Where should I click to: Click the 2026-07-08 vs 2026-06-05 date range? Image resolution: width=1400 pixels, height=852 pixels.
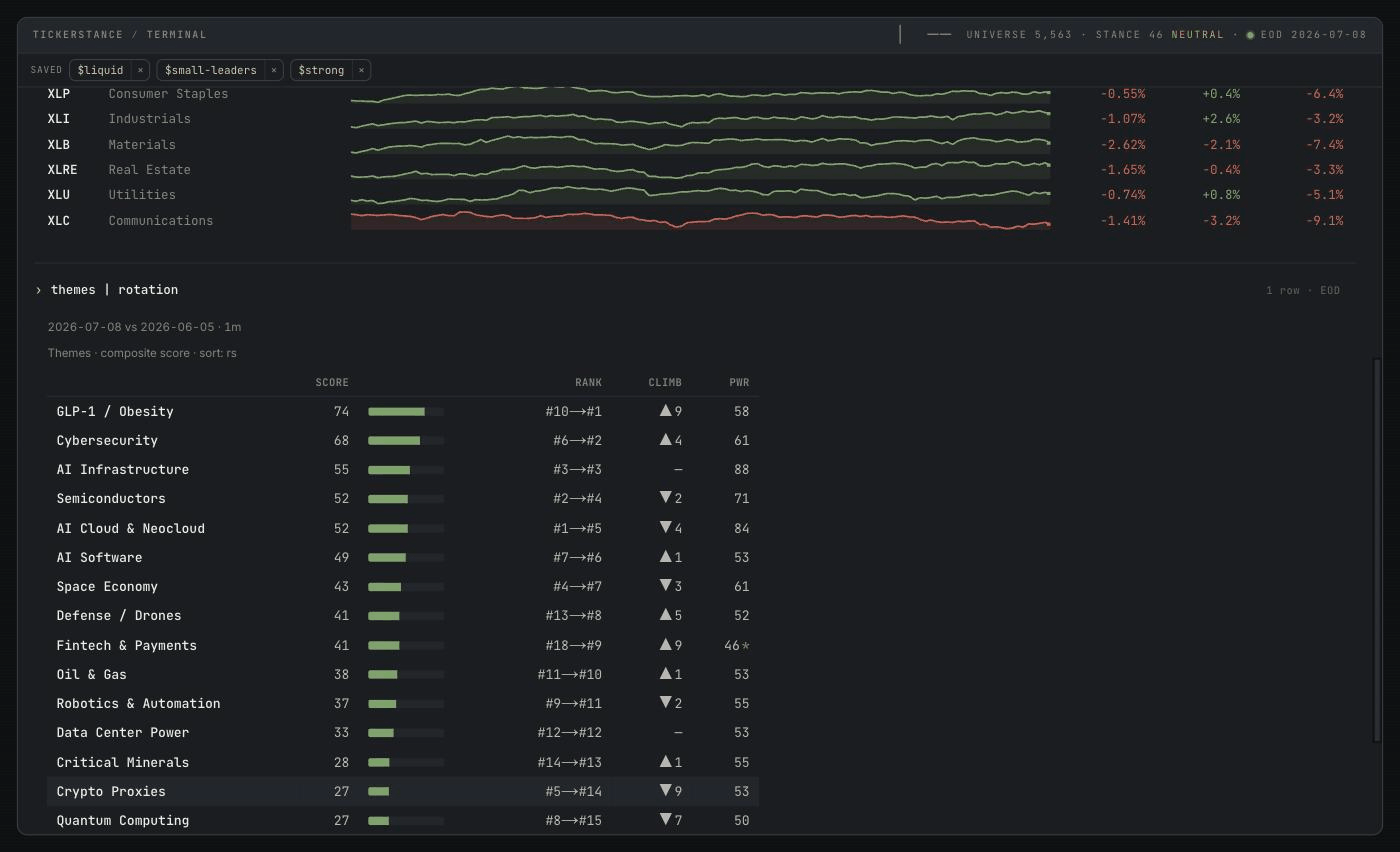click(x=131, y=327)
